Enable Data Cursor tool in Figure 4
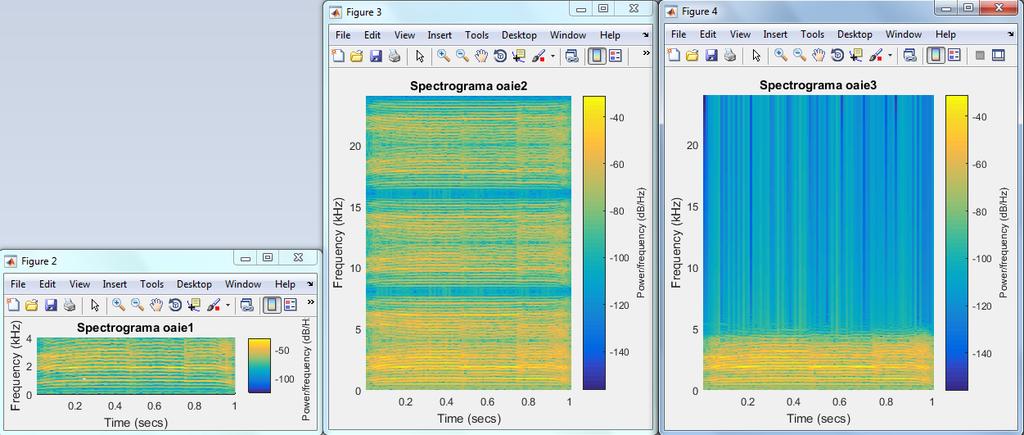The height and width of the screenshot is (435, 1024). coord(856,56)
